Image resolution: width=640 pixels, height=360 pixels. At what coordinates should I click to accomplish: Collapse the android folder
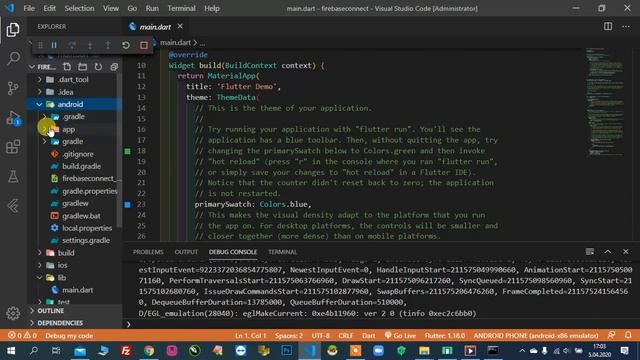pos(39,104)
